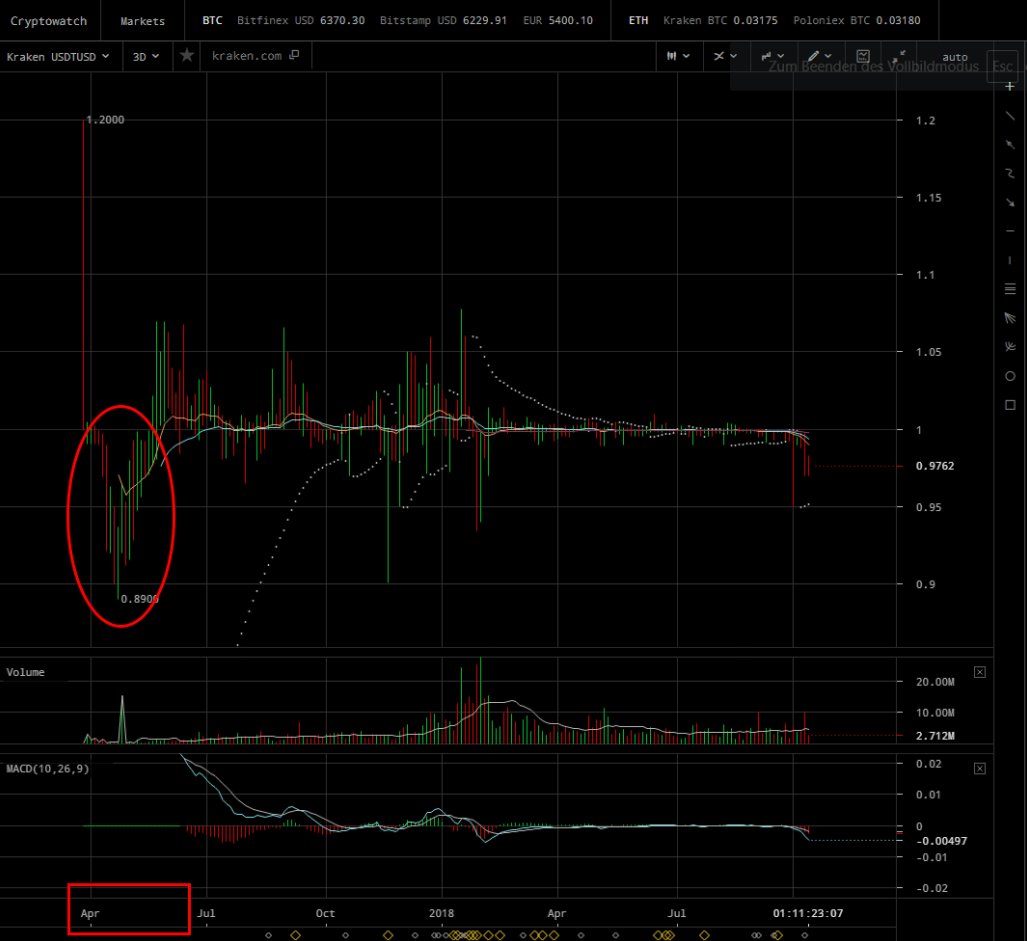
Task: Toggle the auto scale button
Action: tap(954, 57)
